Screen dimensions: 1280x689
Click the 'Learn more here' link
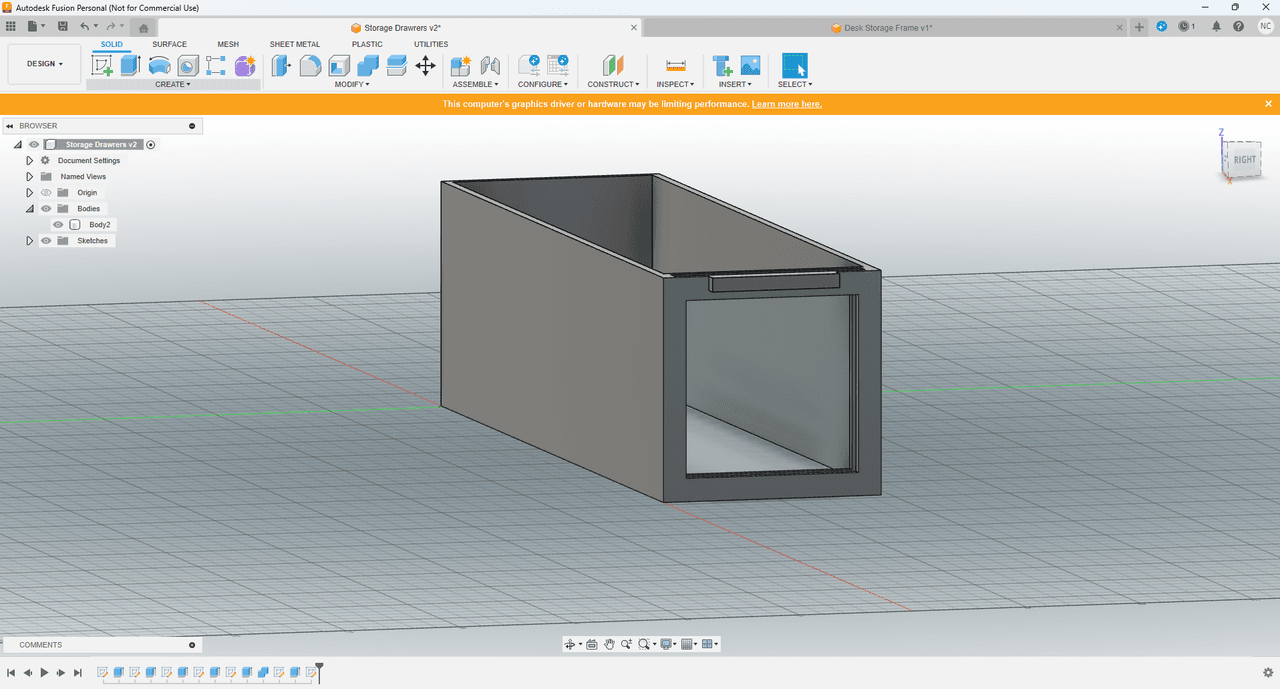pos(787,104)
